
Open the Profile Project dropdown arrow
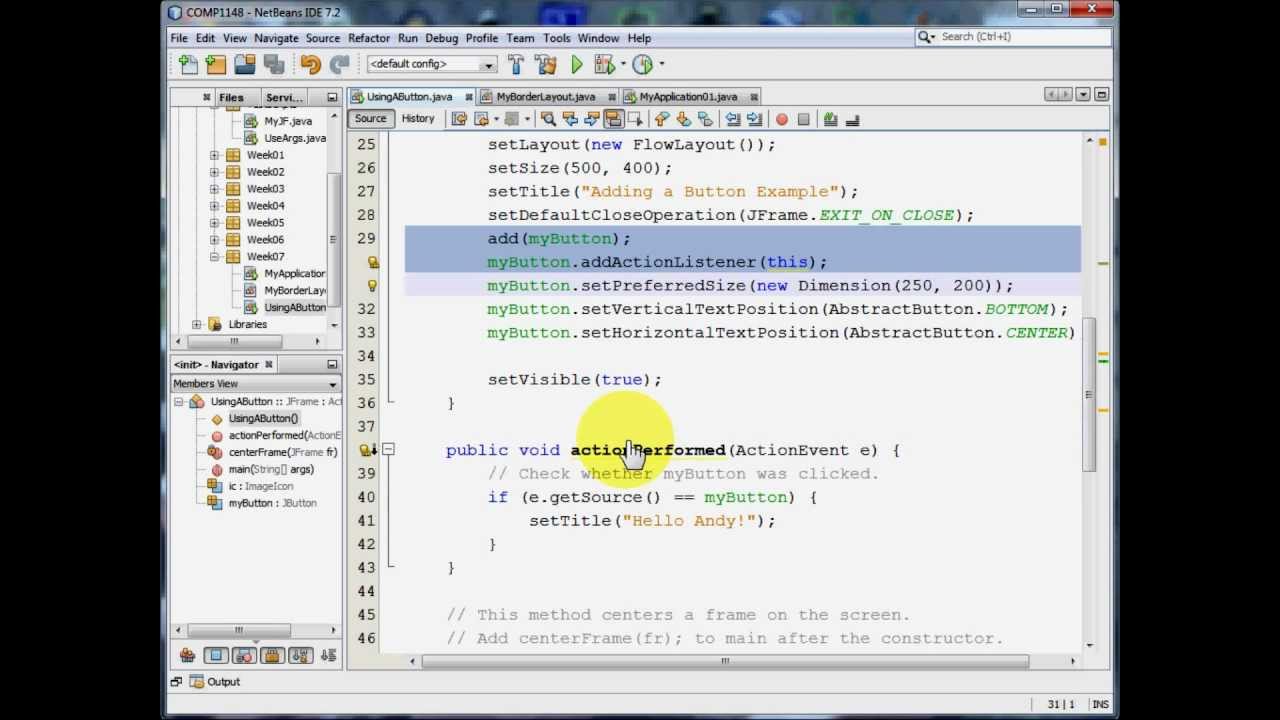(661, 65)
